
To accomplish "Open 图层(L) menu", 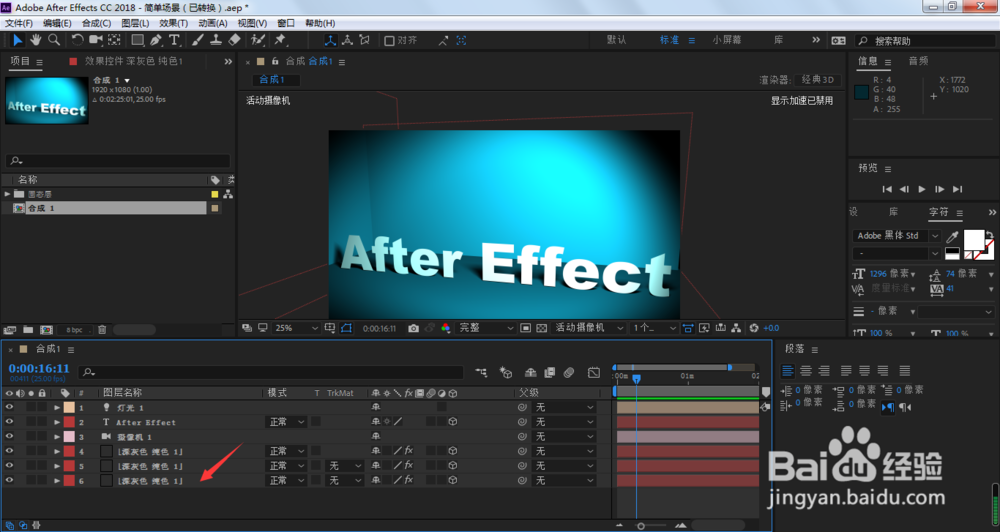I will [x=135, y=23].
